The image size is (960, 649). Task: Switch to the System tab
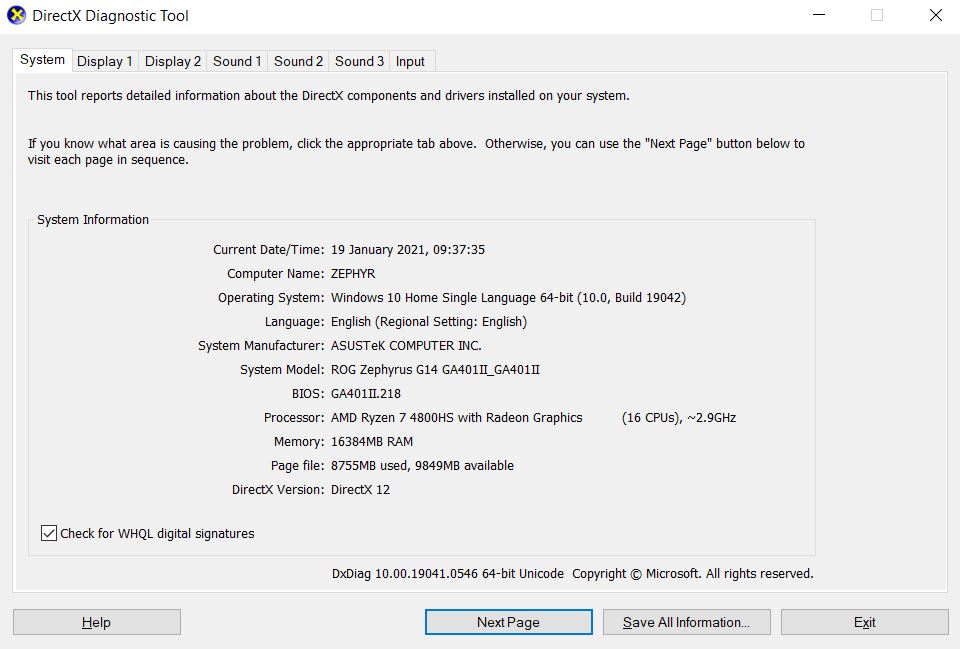point(42,60)
